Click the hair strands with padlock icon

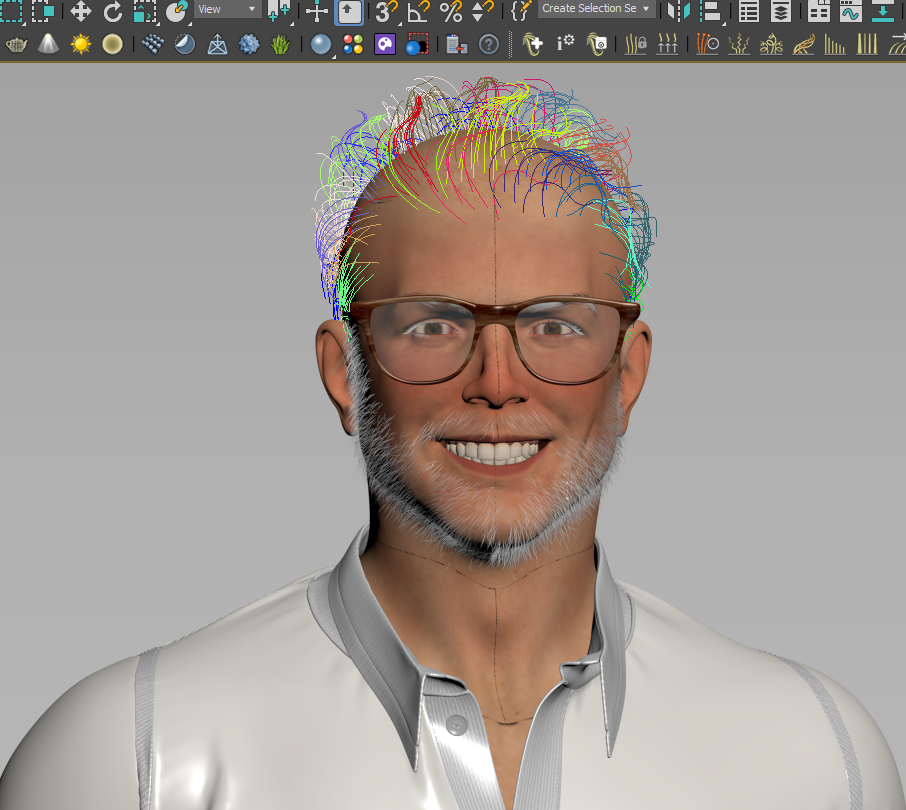pyautogui.click(x=635, y=44)
